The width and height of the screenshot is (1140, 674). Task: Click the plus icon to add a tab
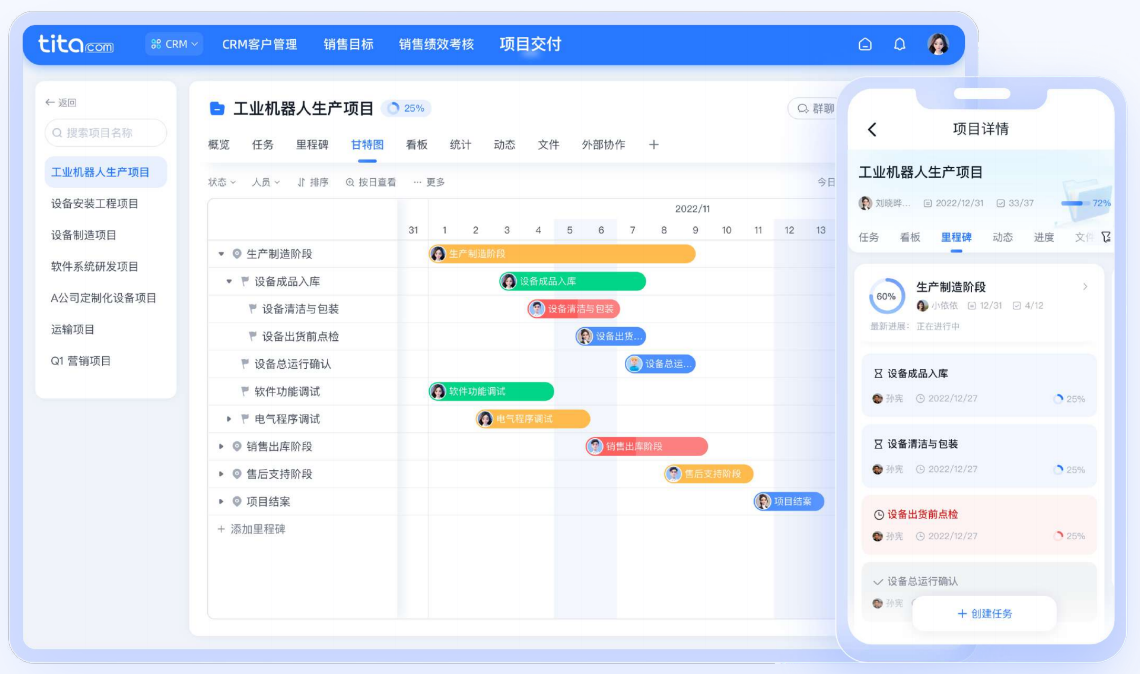pyautogui.click(x=654, y=145)
